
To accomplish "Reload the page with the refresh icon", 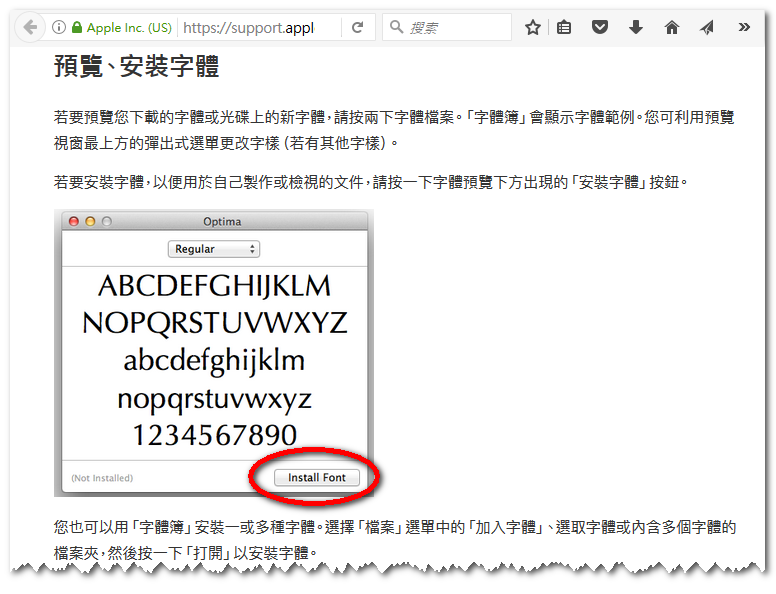I will pyautogui.click(x=357, y=28).
